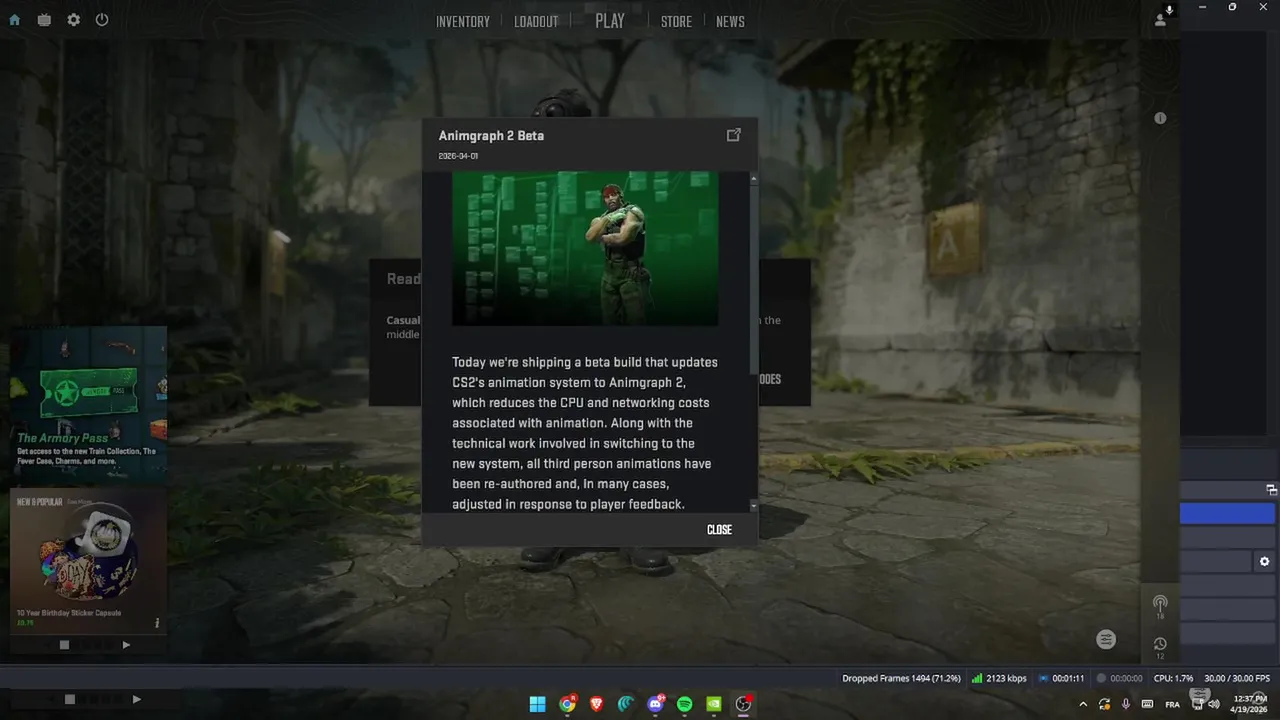Open the broadcast antenna icon showing 18
The image size is (1280, 720).
[1160, 606]
